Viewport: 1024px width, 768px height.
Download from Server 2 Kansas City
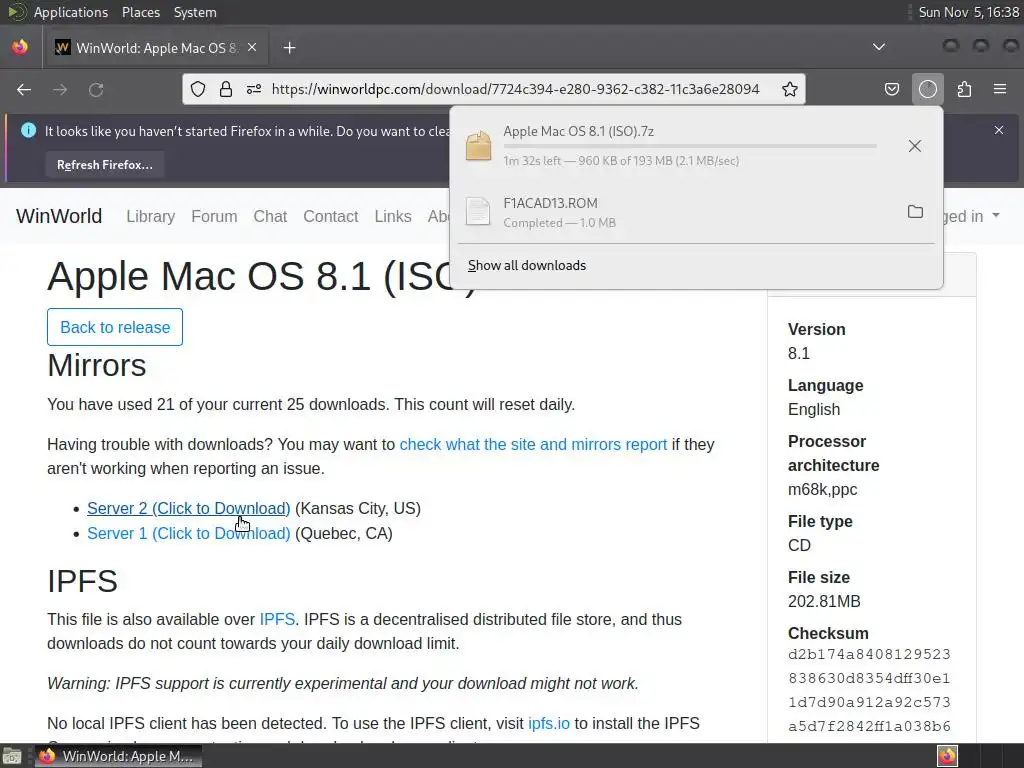pyautogui.click(x=189, y=508)
